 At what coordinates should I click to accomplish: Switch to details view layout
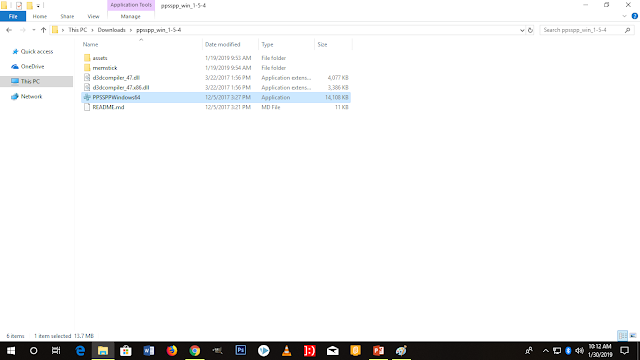click(x=622, y=336)
